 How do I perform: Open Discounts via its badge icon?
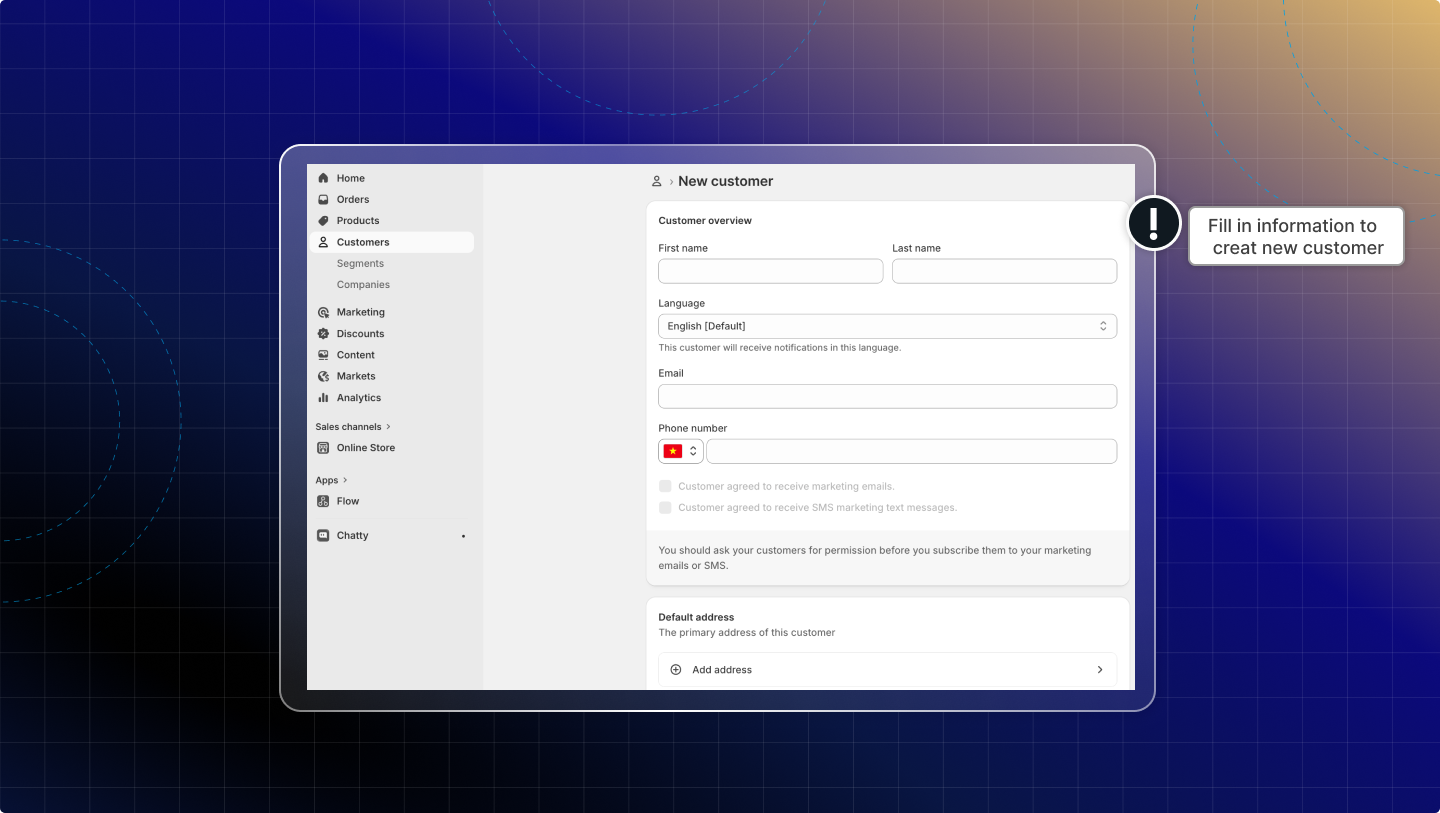click(323, 334)
